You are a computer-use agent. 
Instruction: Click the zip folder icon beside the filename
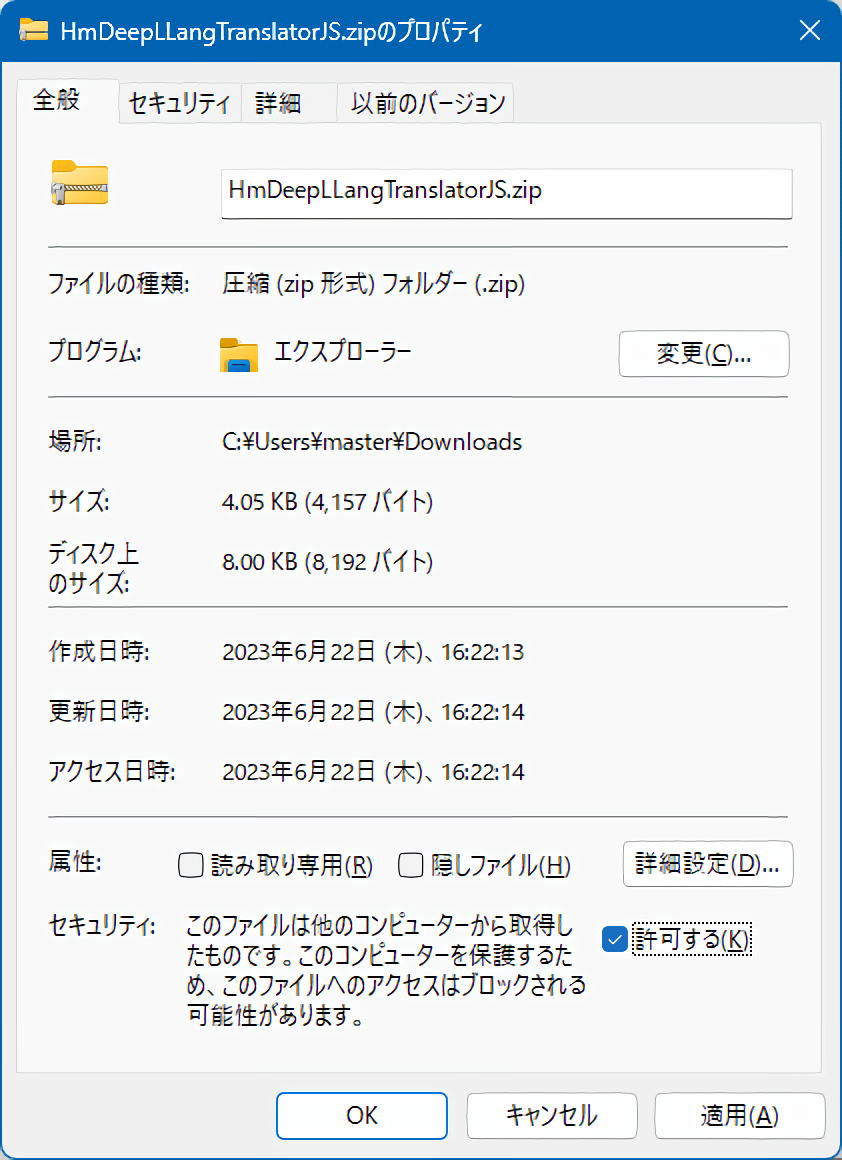coord(80,183)
